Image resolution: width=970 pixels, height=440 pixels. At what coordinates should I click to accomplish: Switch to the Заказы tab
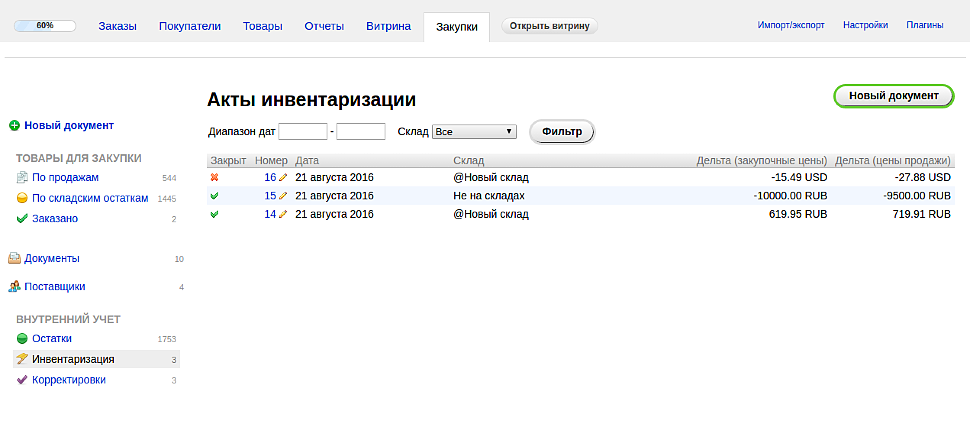(118, 26)
